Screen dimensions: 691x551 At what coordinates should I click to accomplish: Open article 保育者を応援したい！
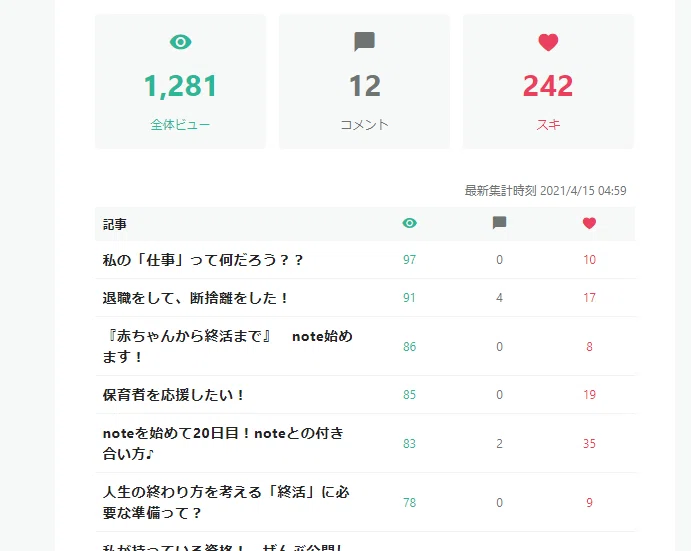point(173,395)
